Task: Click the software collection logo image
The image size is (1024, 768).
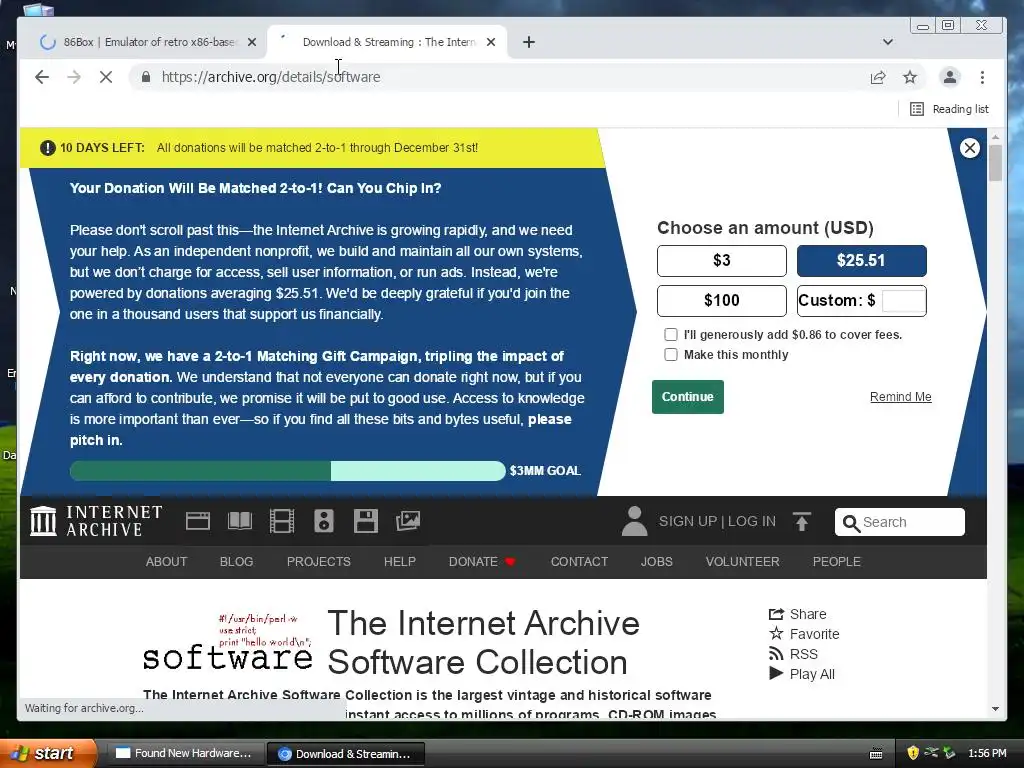Action: 227,644
